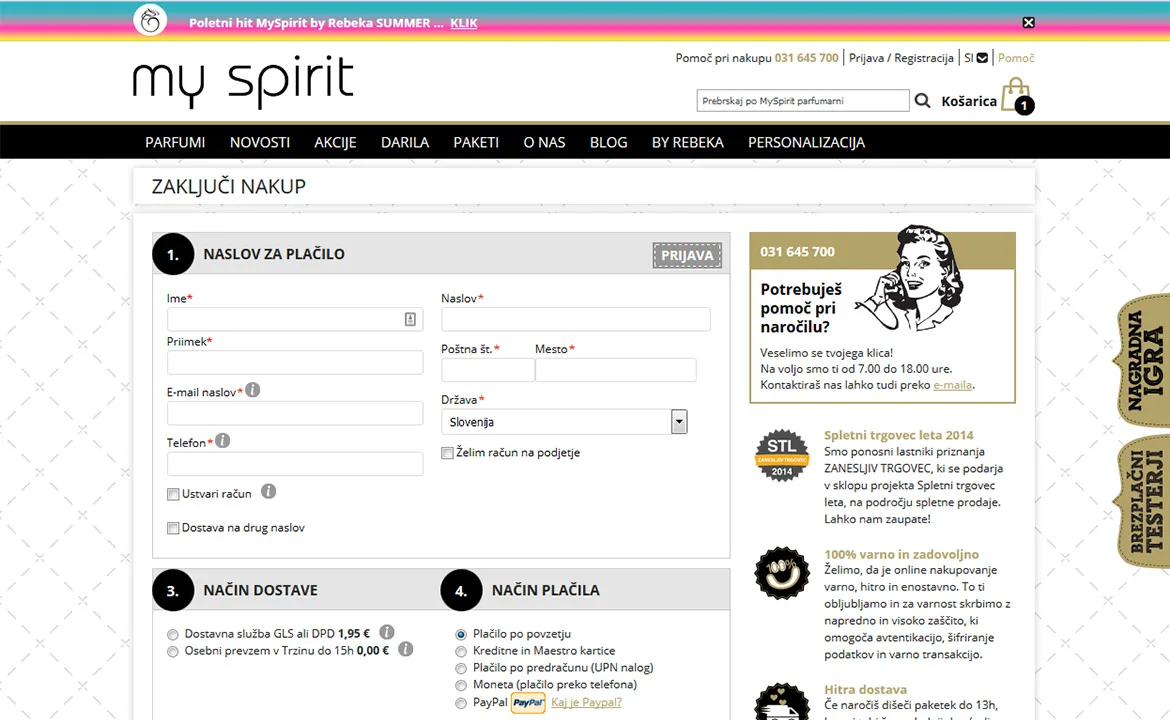
Task: Focus the Poštna št. input field
Action: coord(488,370)
